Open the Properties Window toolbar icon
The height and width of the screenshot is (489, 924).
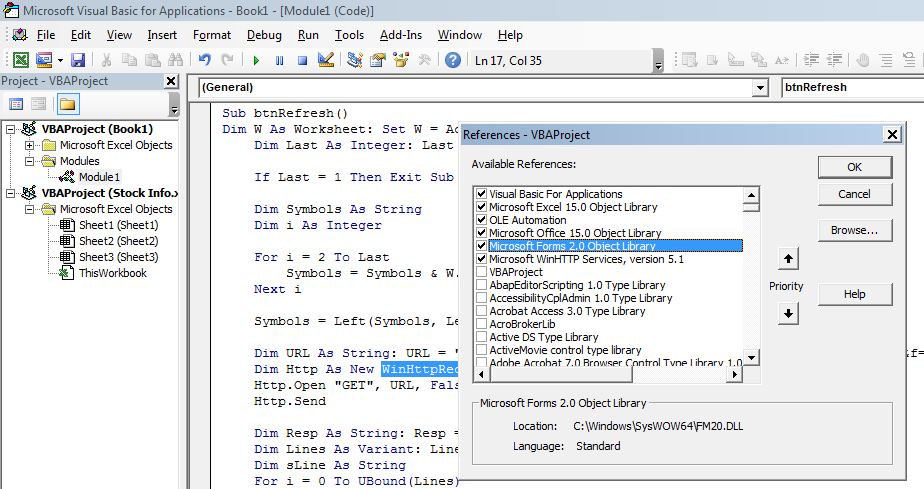(x=378, y=60)
